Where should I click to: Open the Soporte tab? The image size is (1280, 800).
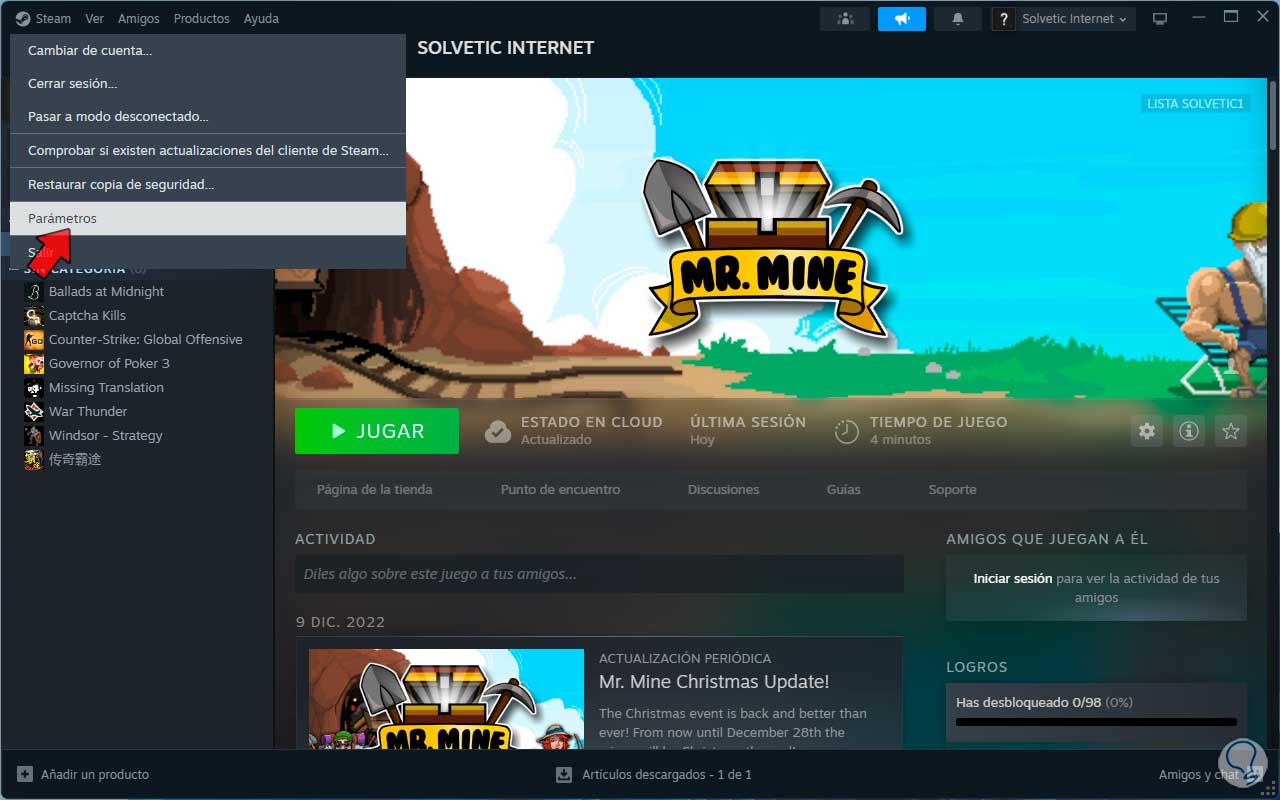pos(952,490)
